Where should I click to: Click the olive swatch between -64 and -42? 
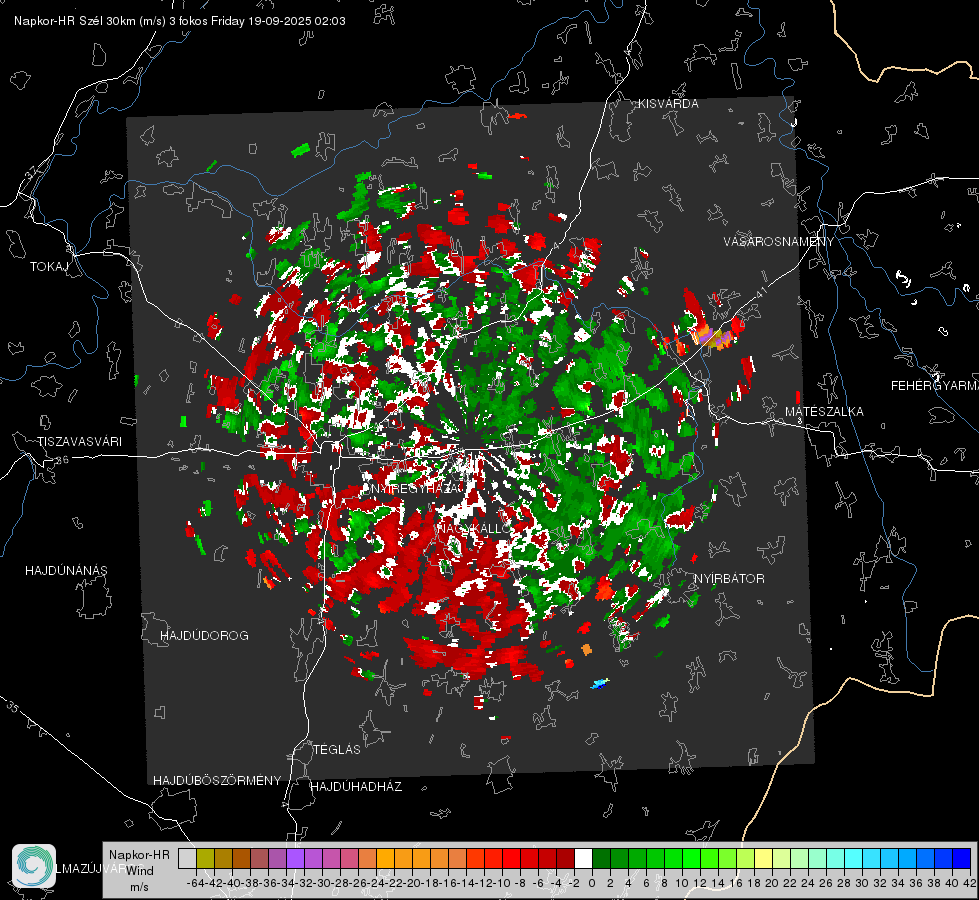point(205,858)
